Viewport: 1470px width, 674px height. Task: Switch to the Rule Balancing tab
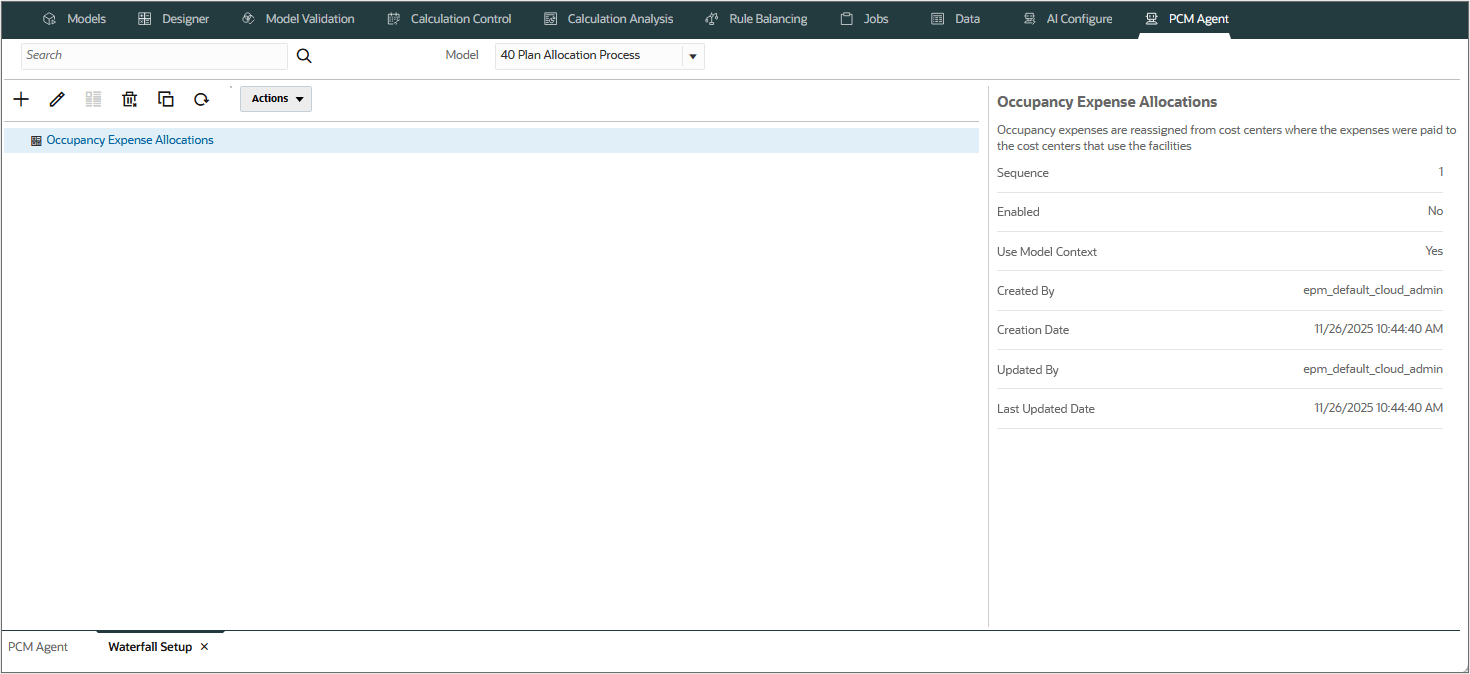coord(756,19)
